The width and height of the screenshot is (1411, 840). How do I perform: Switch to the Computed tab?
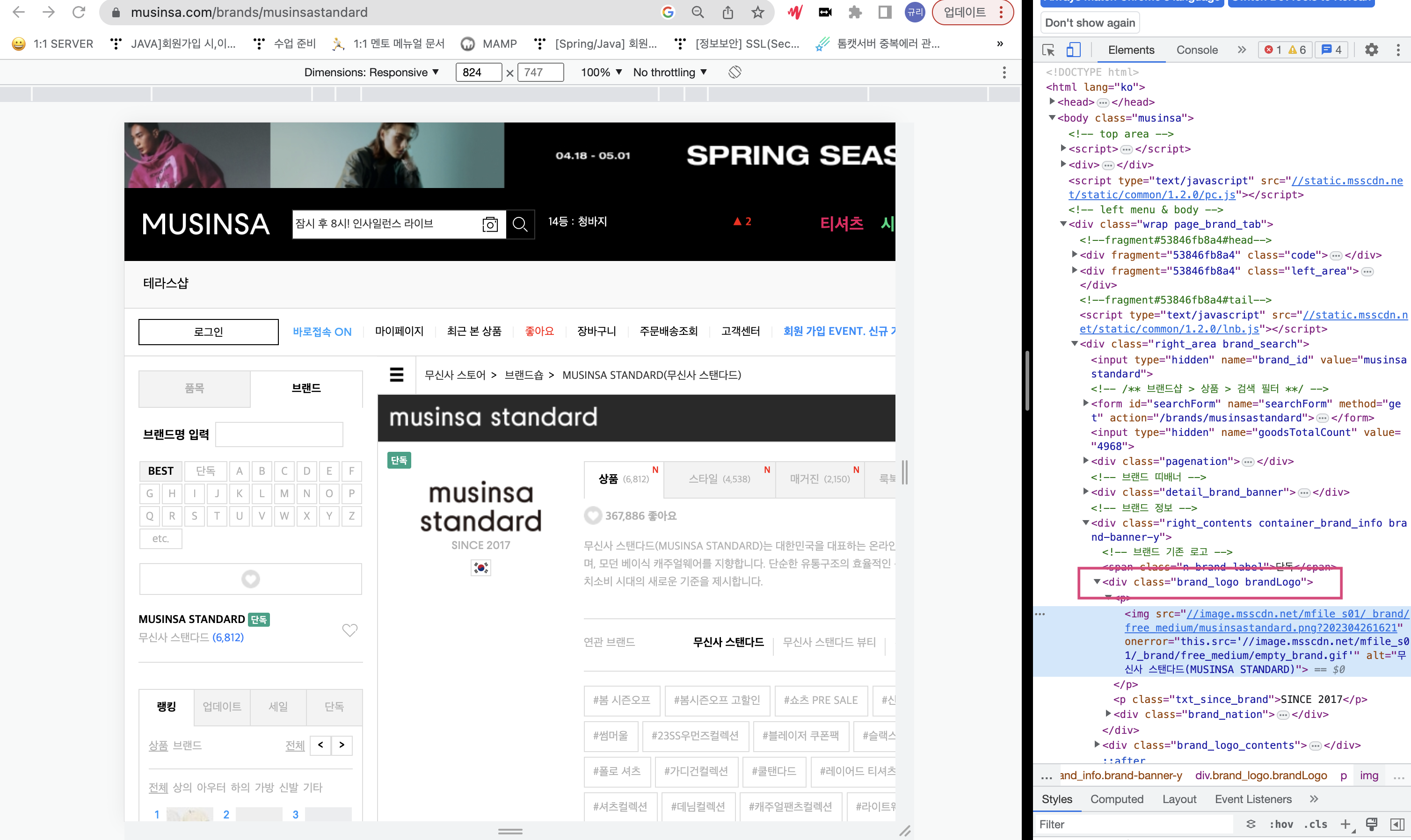click(1117, 799)
